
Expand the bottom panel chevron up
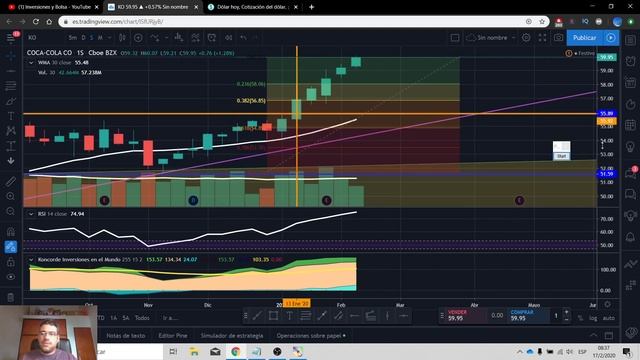593,336
